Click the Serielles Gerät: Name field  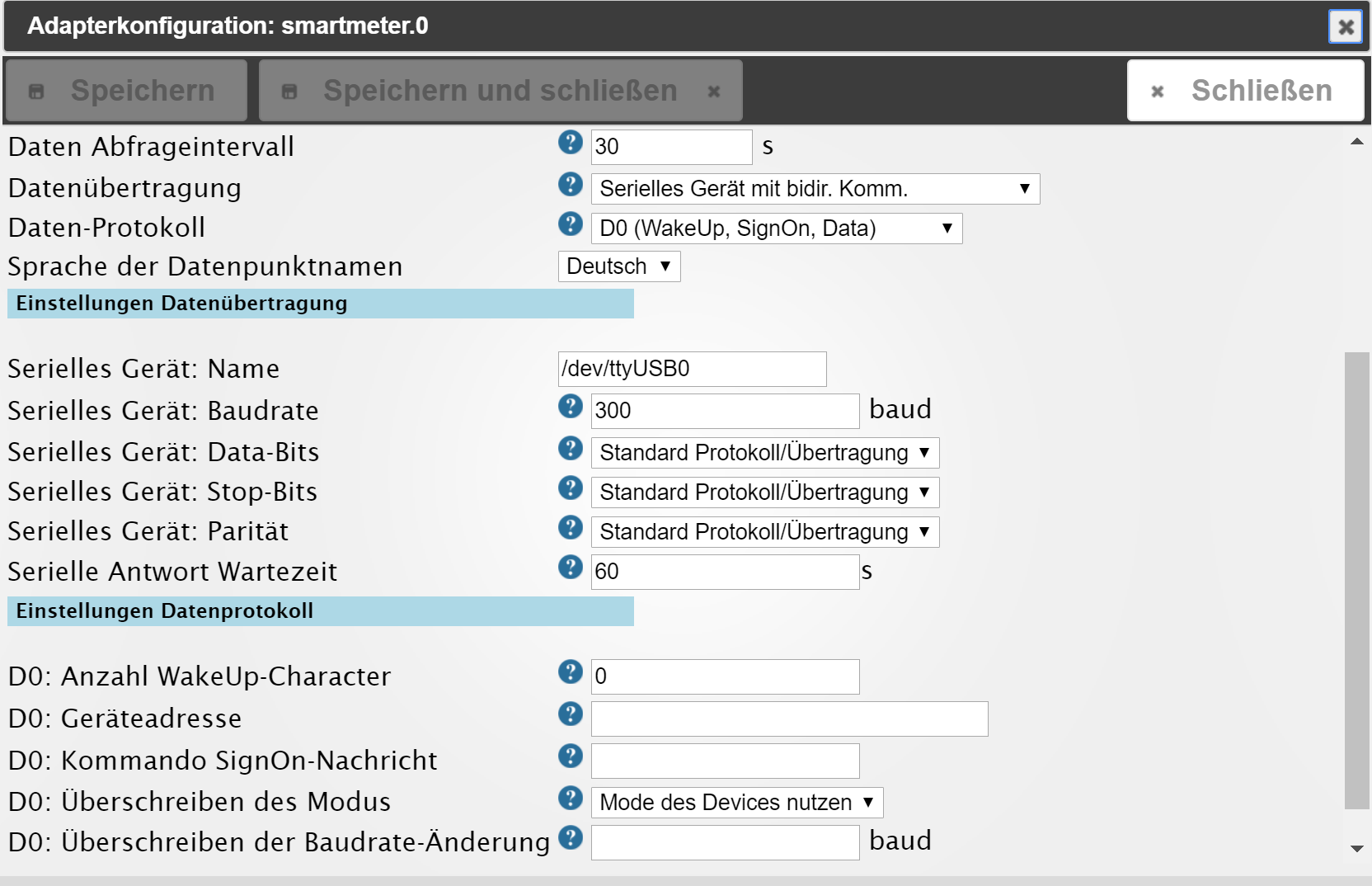692,369
